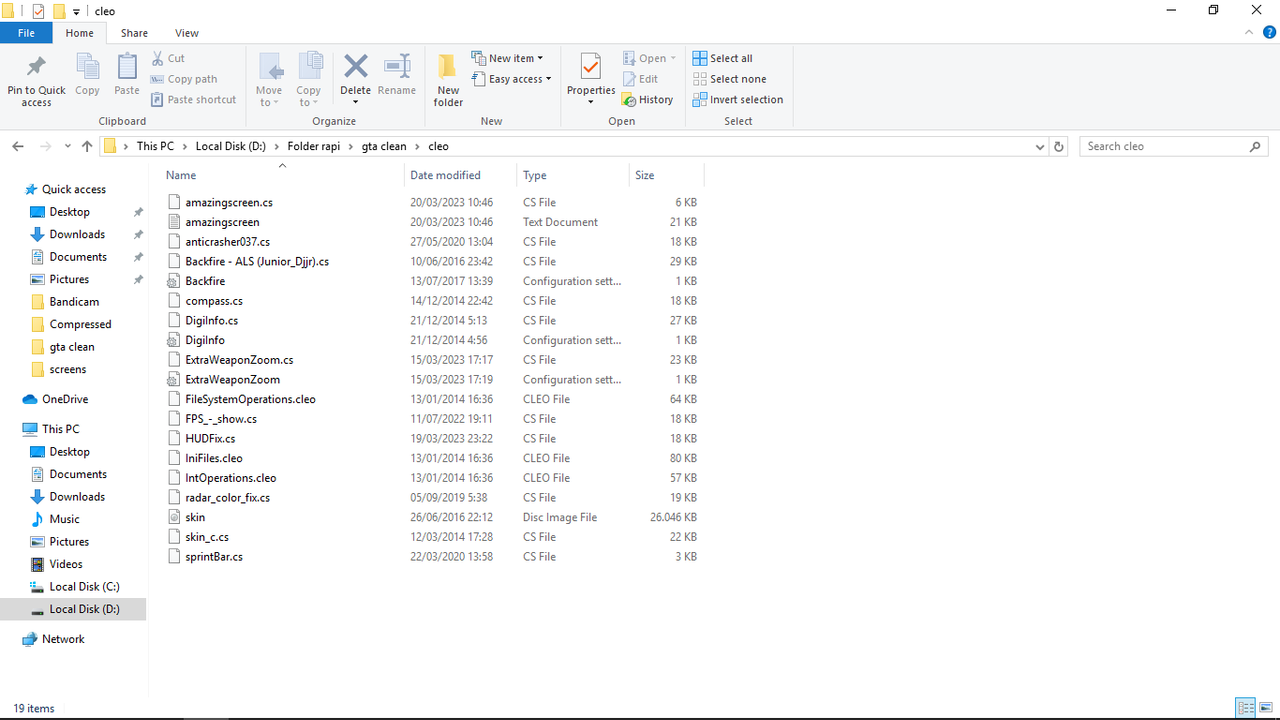
Task: Collapse the ribbon with the chevron
Action: pos(1248,33)
